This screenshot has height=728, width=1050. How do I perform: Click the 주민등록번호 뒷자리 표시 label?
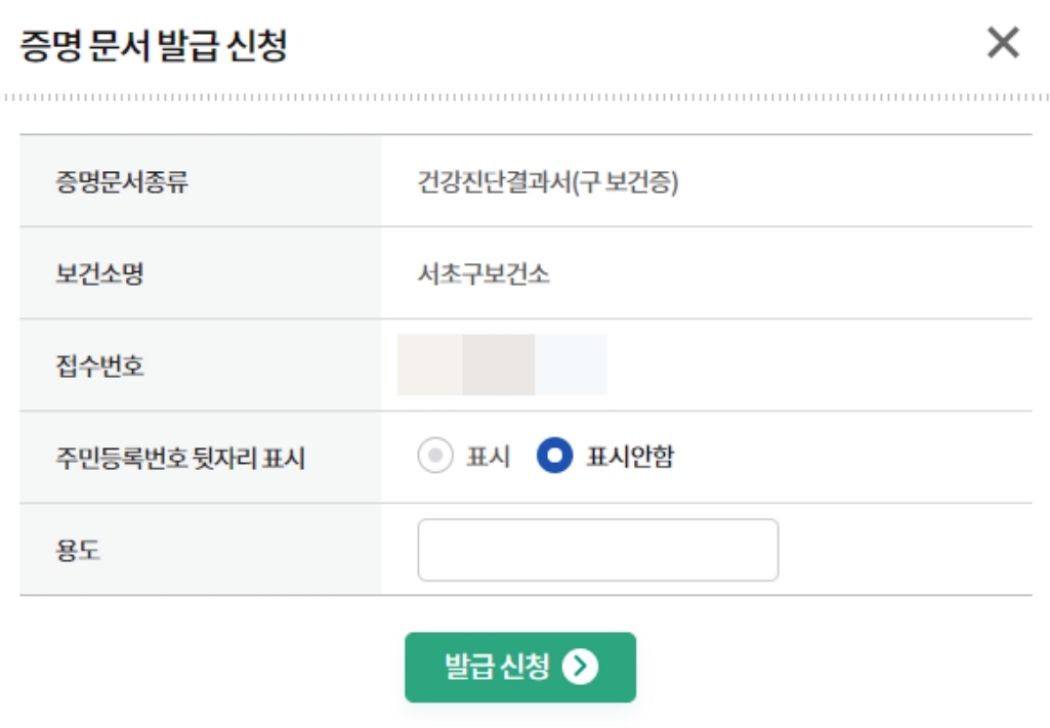pyautogui.click(x=180, y=458)
